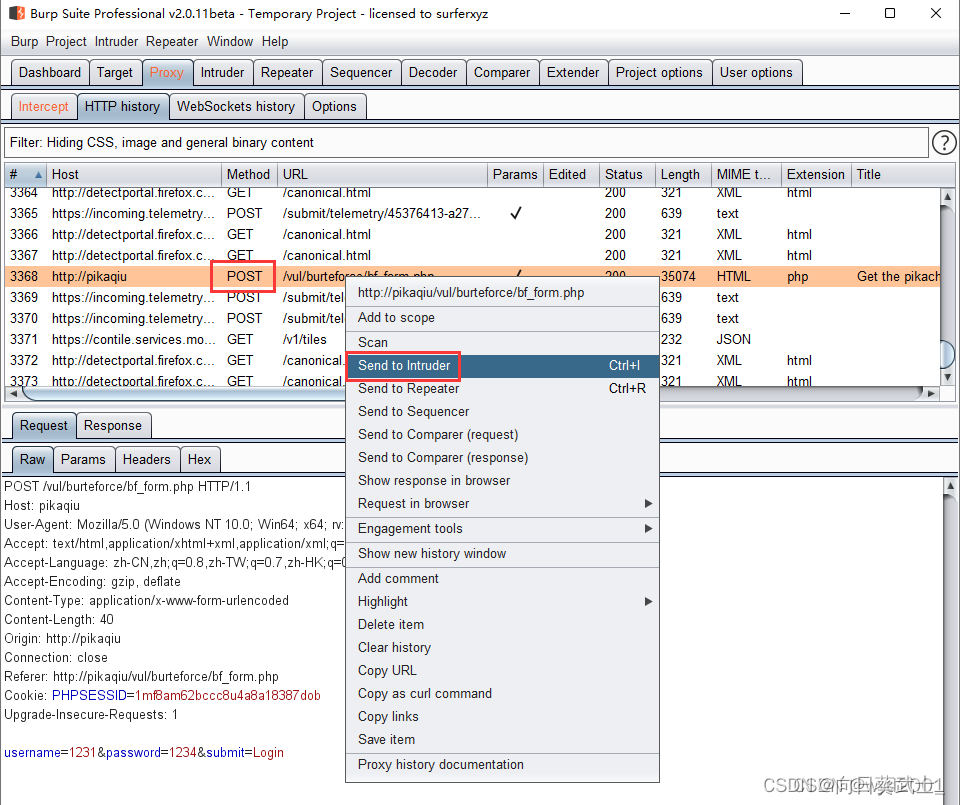Click the Burp Suite logo icon in title bar
The height and width of the screenshot is (805, 960).
(x=17, y=13)
